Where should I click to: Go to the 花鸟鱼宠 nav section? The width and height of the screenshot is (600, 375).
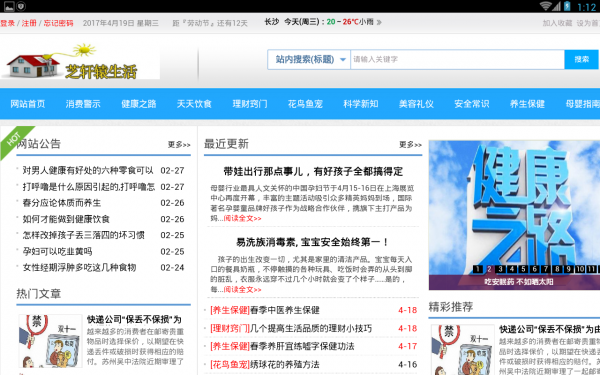coord(305,104)
